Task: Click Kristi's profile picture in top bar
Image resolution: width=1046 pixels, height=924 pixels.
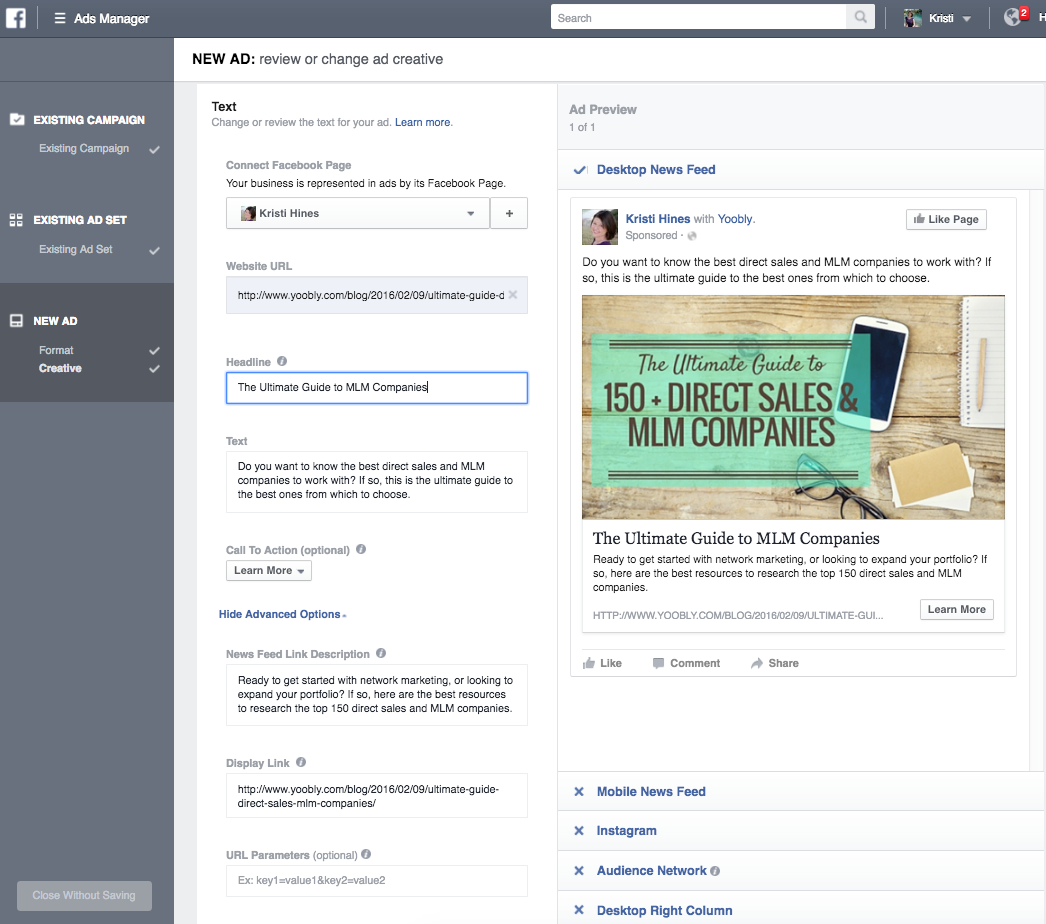Action: [913, 18]
